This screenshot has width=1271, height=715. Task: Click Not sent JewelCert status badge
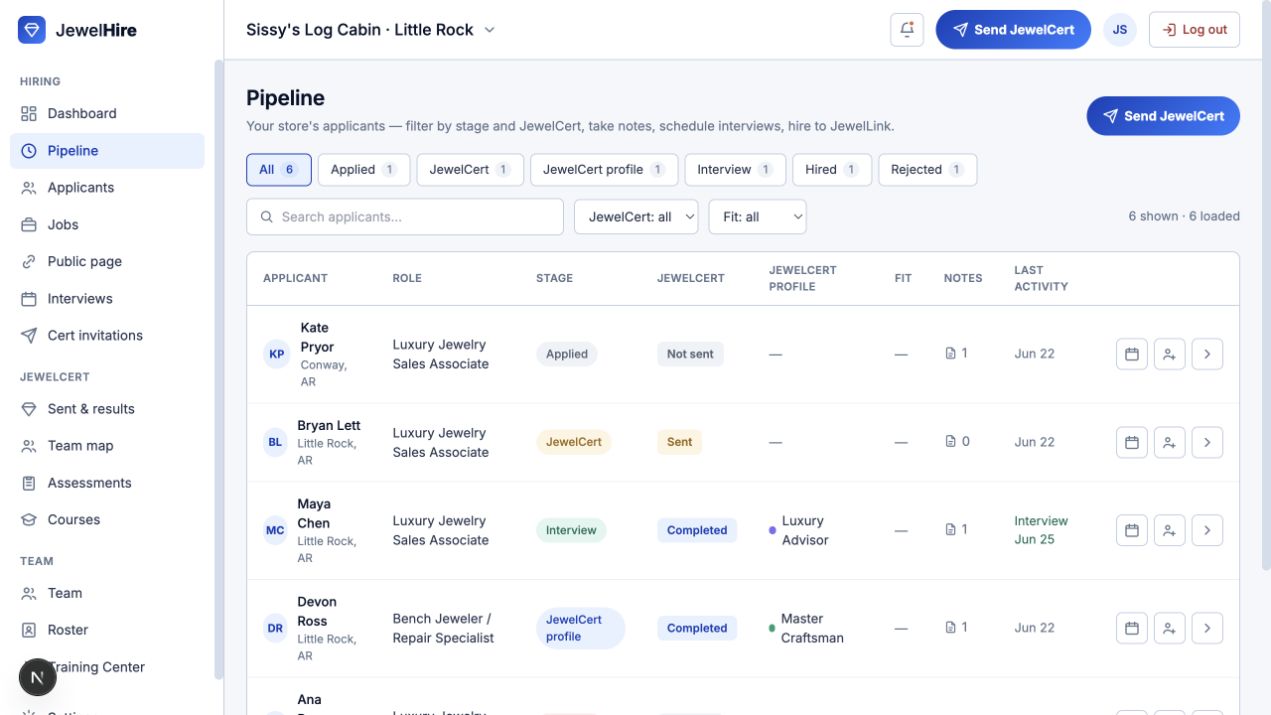(x=690, y=354)
